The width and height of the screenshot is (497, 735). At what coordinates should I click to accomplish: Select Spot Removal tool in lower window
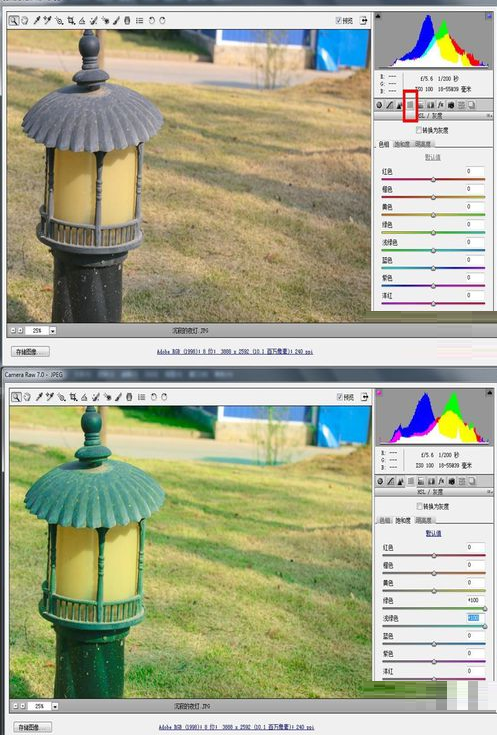[96, 397]
